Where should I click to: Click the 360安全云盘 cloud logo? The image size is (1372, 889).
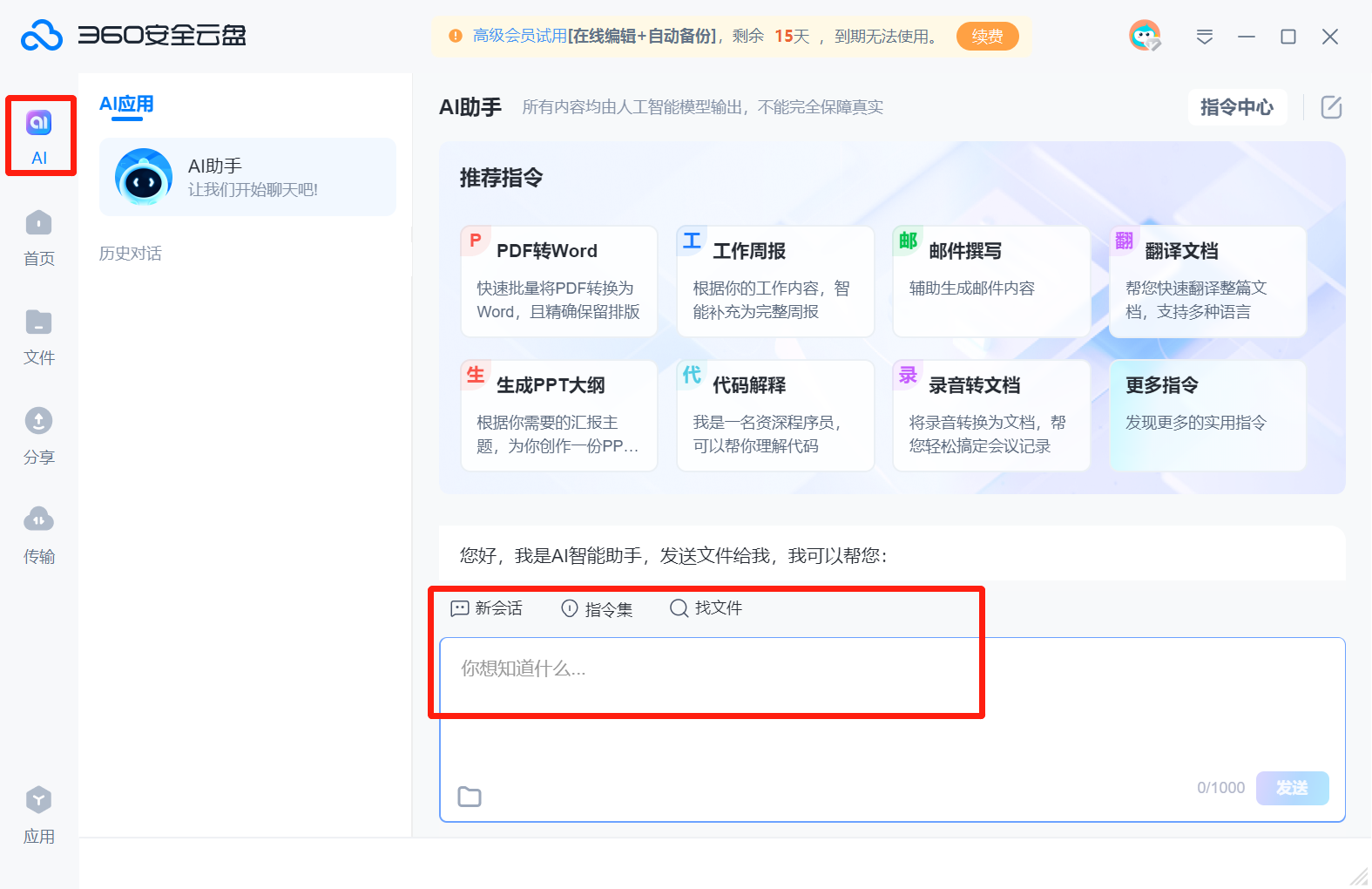[x=42, y=36]
